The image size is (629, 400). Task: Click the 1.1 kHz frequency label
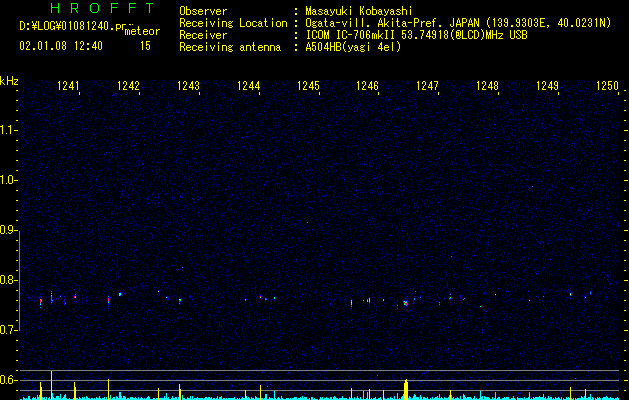8,130
